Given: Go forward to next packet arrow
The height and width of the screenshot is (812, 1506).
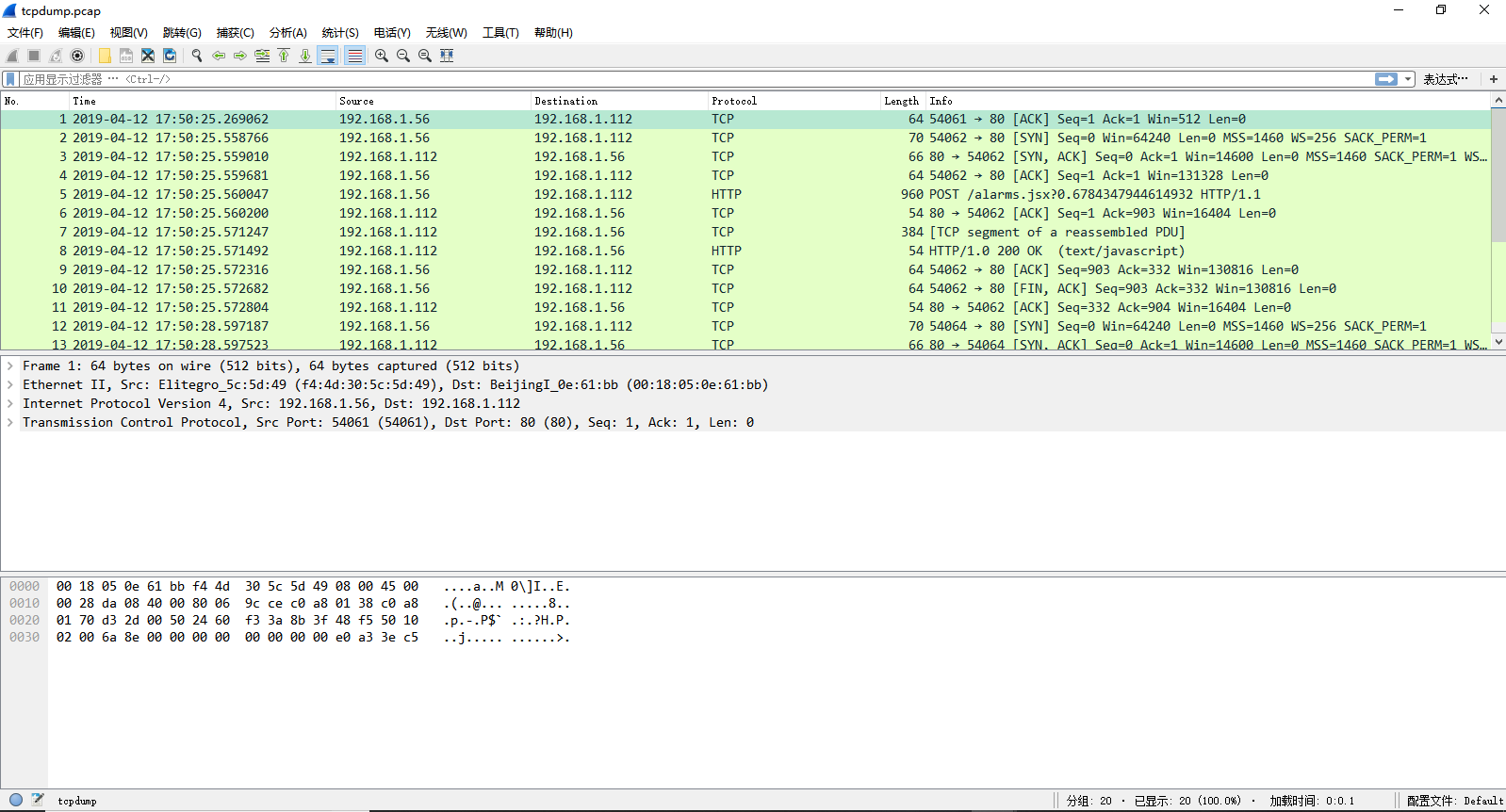Looking at the screenshot, I should 240,56.
